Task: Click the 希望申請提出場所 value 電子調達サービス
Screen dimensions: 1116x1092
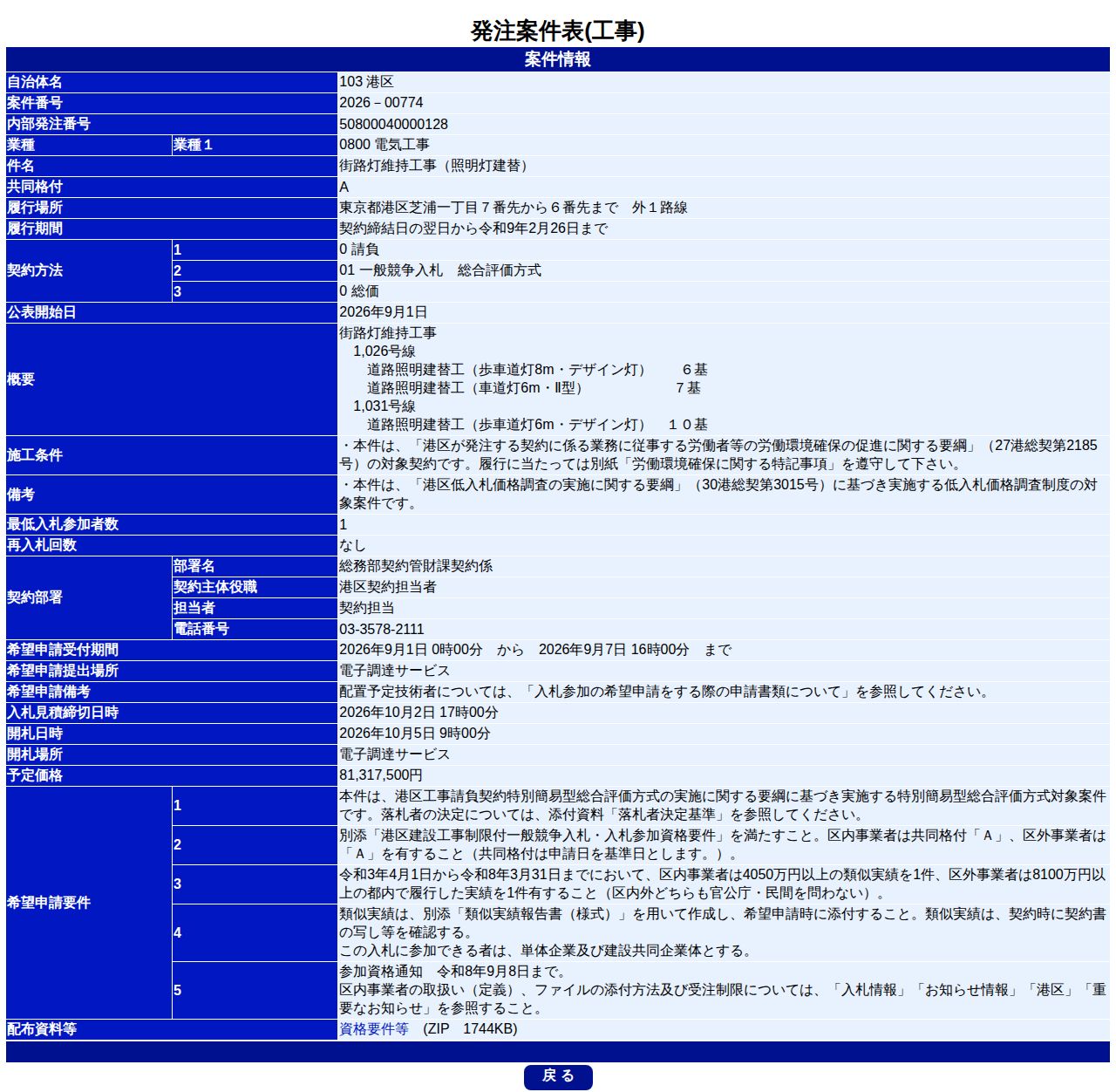Action: (395, 671)
